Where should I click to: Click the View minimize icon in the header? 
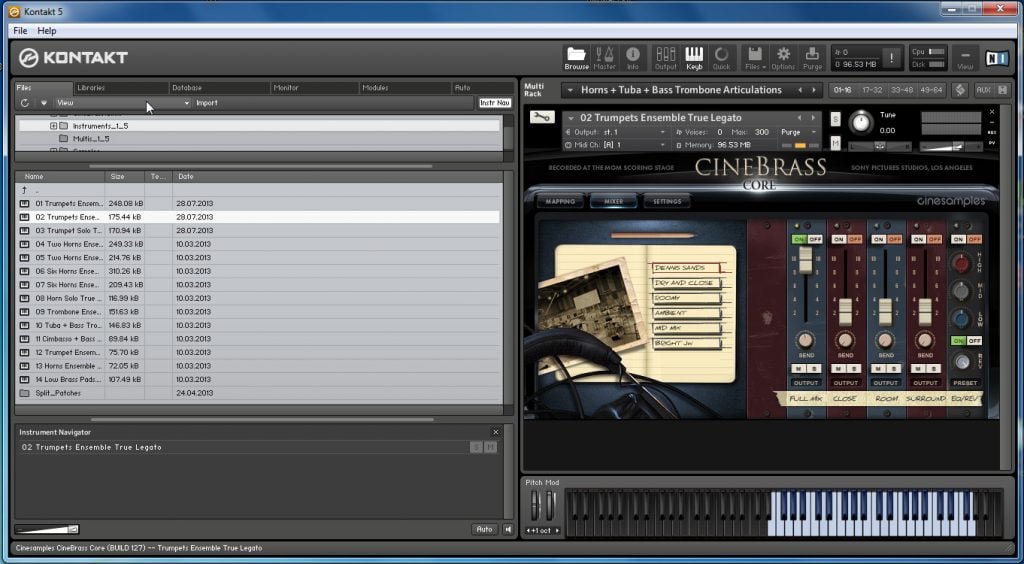coord(965,57)
